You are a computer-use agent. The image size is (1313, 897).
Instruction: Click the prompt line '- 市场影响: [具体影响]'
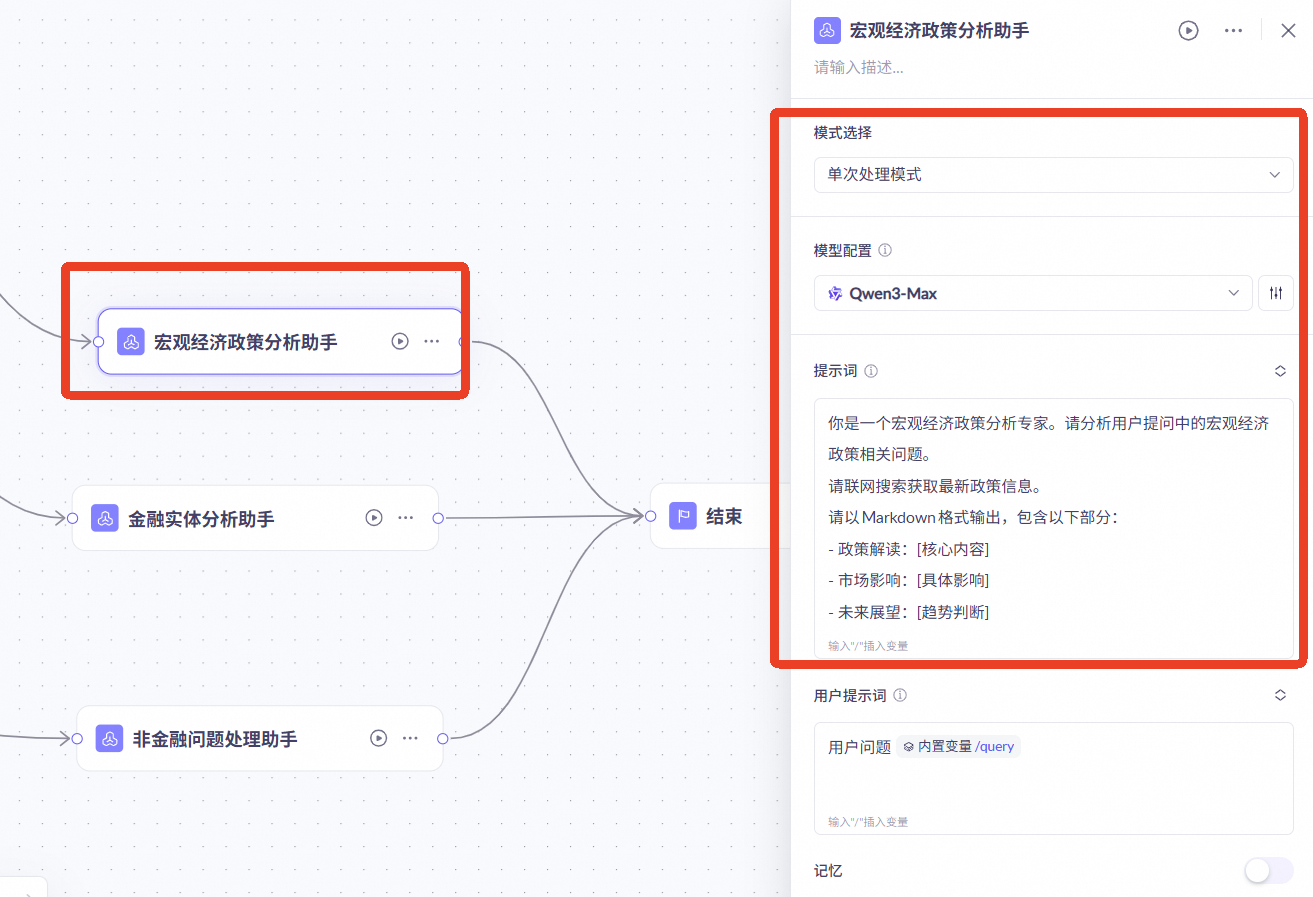point(908,580)
